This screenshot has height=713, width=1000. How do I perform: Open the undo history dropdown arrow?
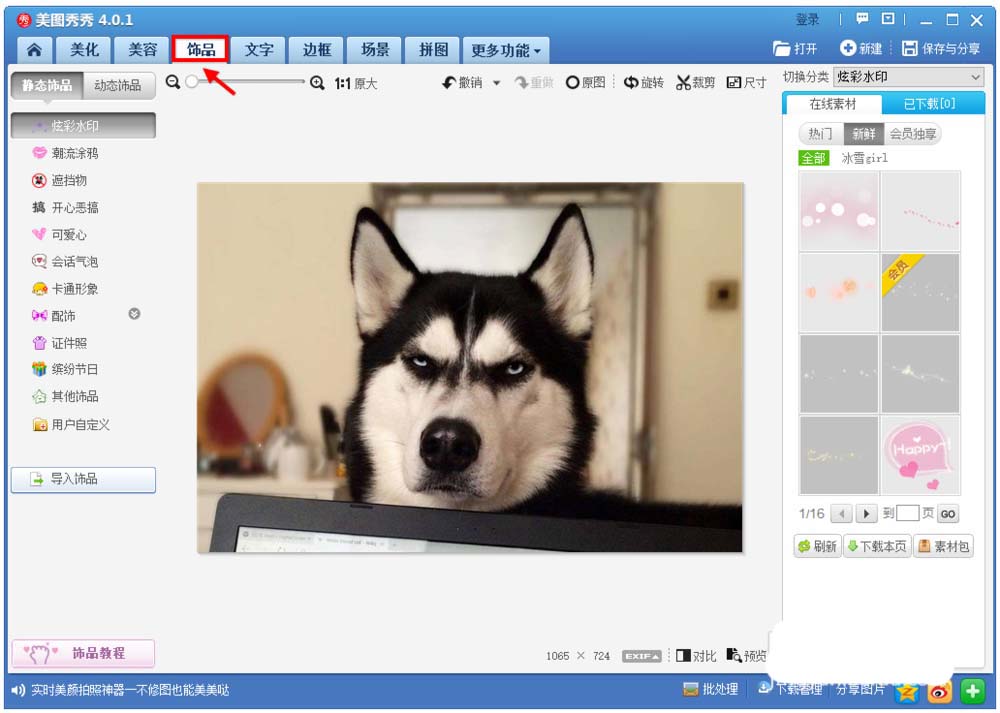pos(497,83)
